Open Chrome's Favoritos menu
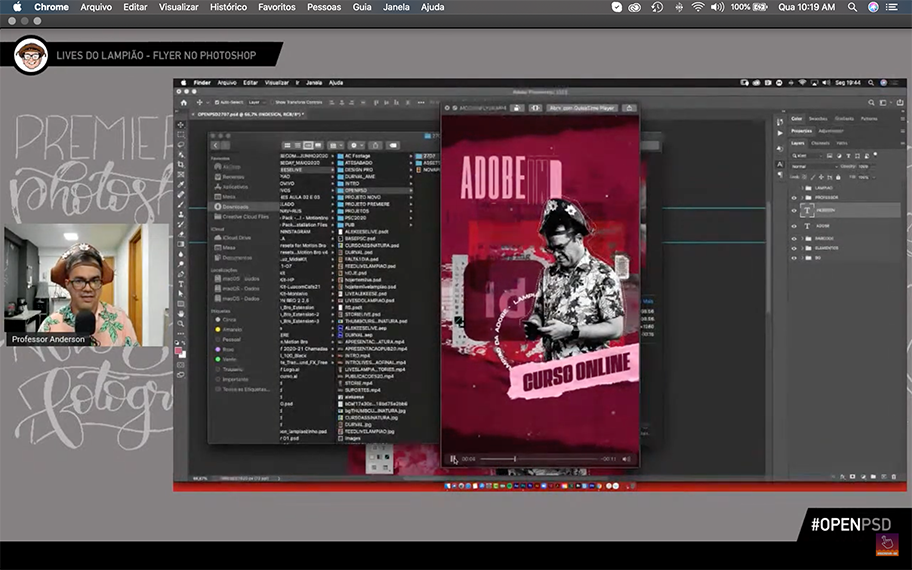Screen dimensions: 912x570 click(x=277, y=7)
